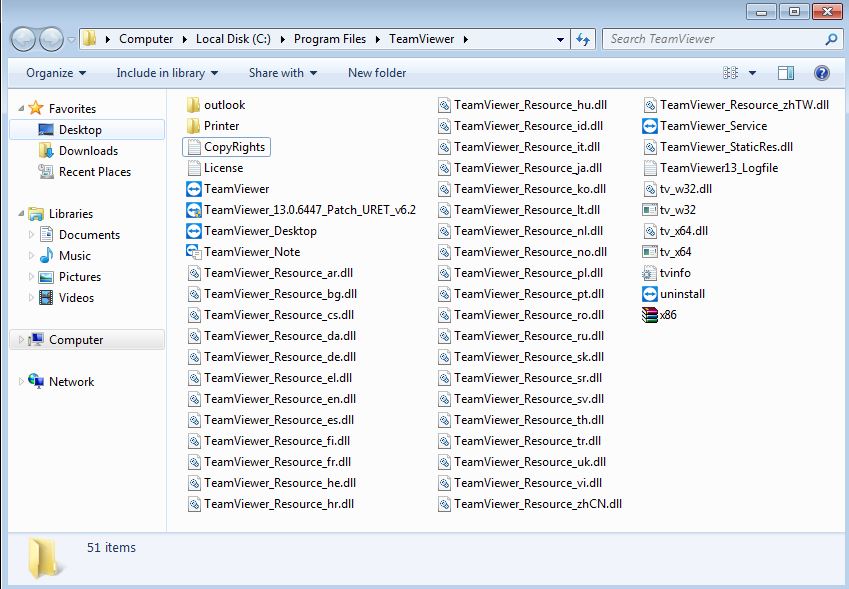Select TeamViewer_Resource_hr.dll file
The height and width of the screenshot is (589, 849).
coord(271,504)
